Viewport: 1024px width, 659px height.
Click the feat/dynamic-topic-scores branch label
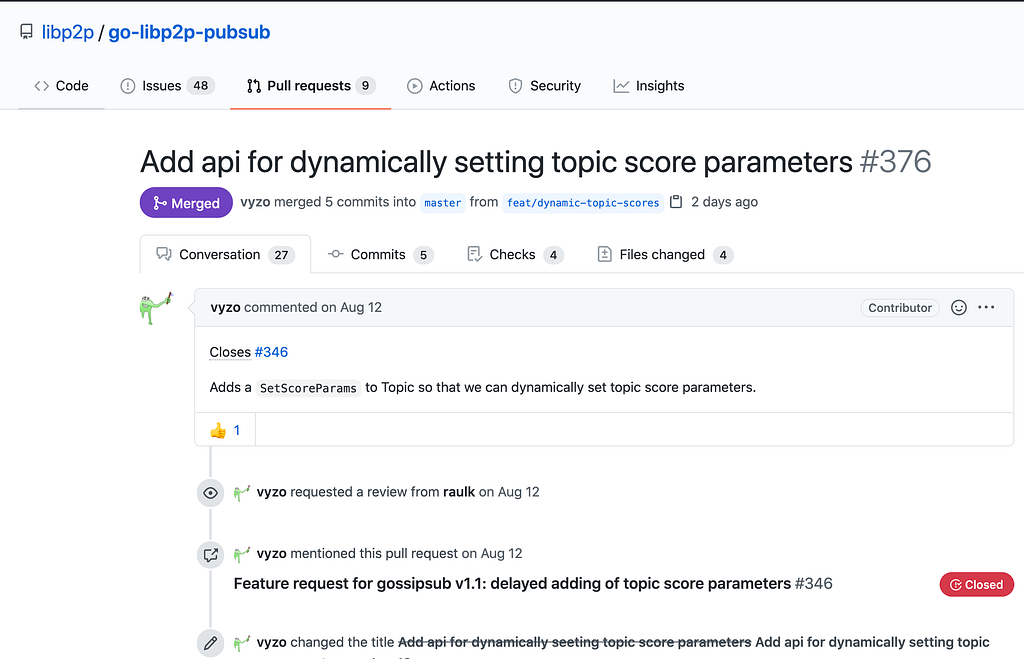coord(582,203)
